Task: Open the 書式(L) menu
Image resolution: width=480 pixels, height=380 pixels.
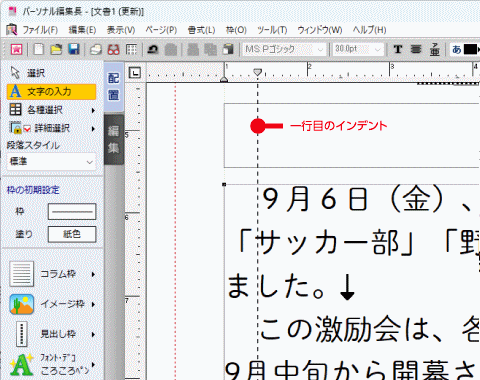Action: click(x=201, y=30)
